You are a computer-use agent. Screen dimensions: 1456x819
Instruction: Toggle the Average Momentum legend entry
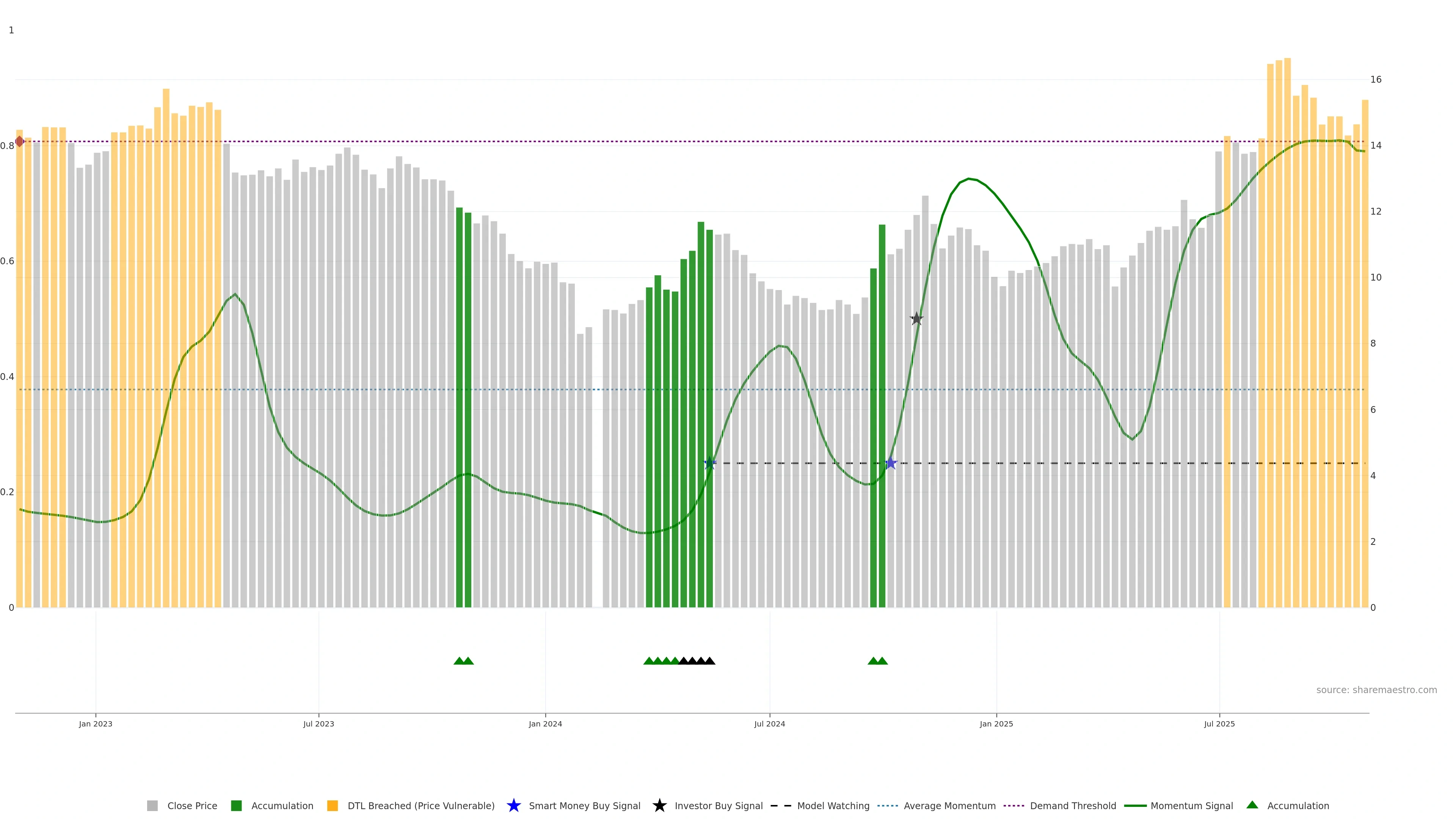coord(949,806)
